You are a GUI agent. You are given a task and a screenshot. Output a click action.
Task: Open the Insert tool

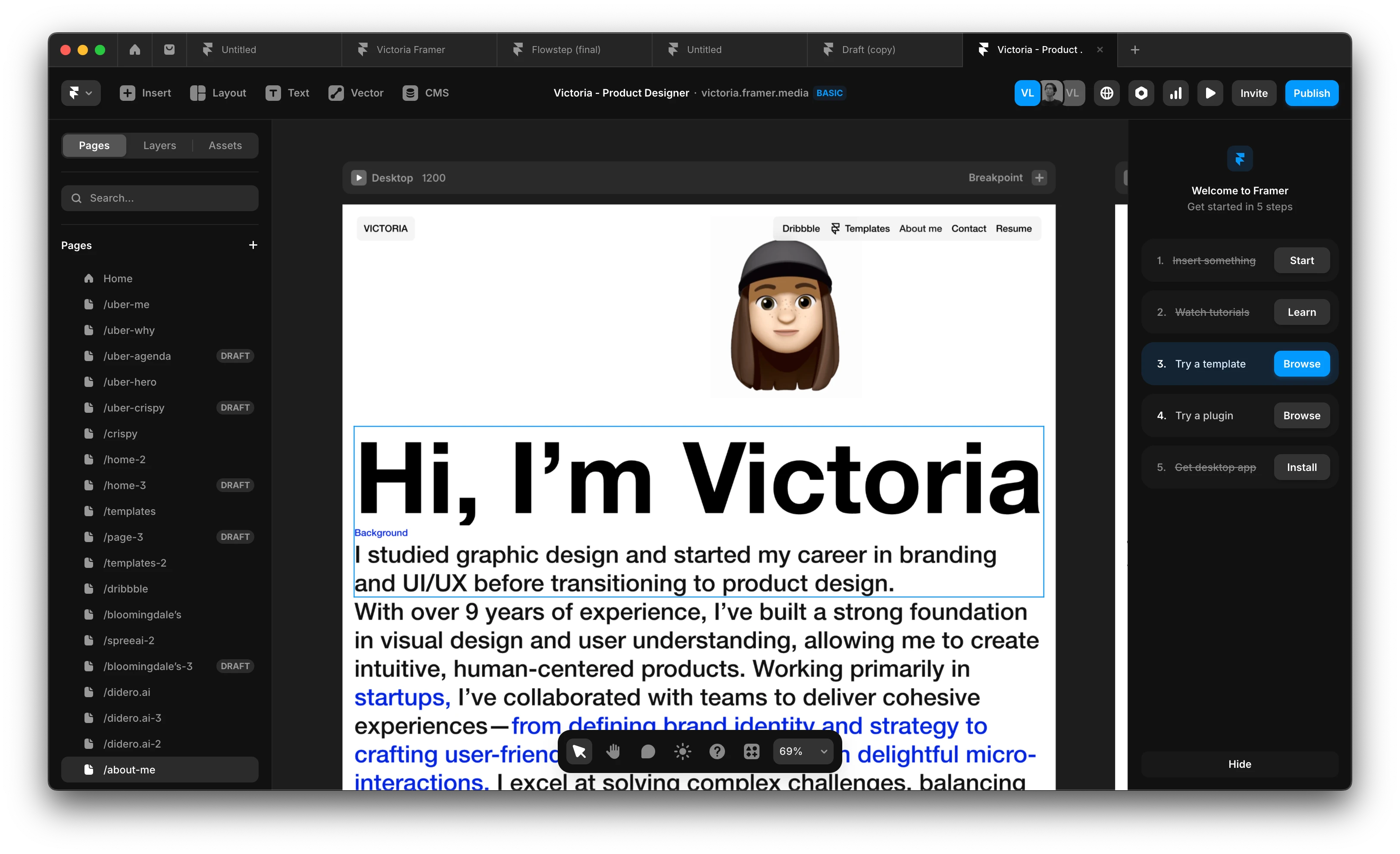(145, 93)
